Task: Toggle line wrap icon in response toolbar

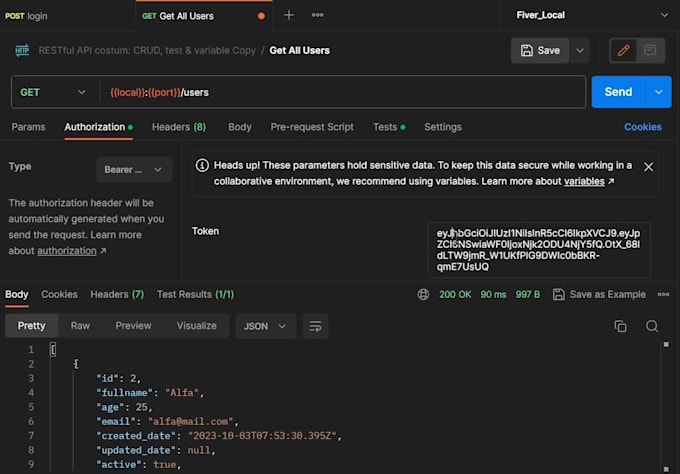Action: 316,326
